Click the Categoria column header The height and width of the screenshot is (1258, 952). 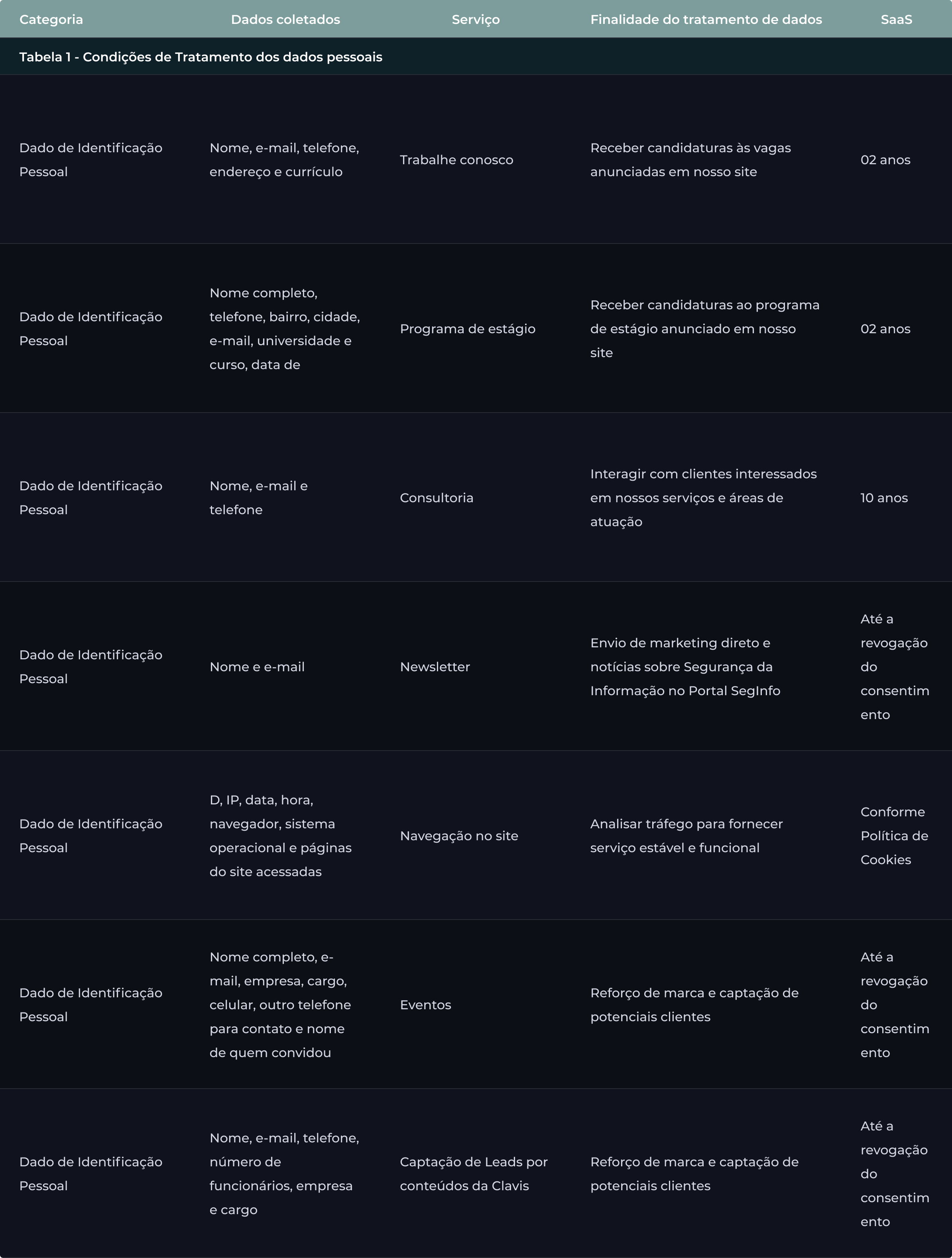click(x=51, y=20)
